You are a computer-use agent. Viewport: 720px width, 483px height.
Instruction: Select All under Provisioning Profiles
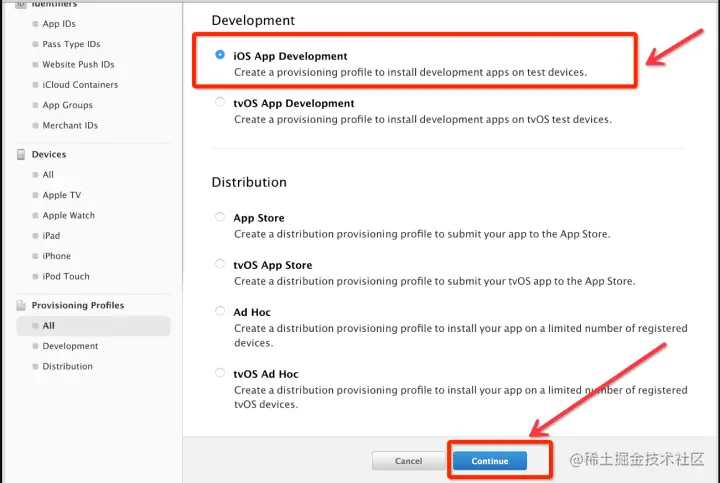pos(93,326)
